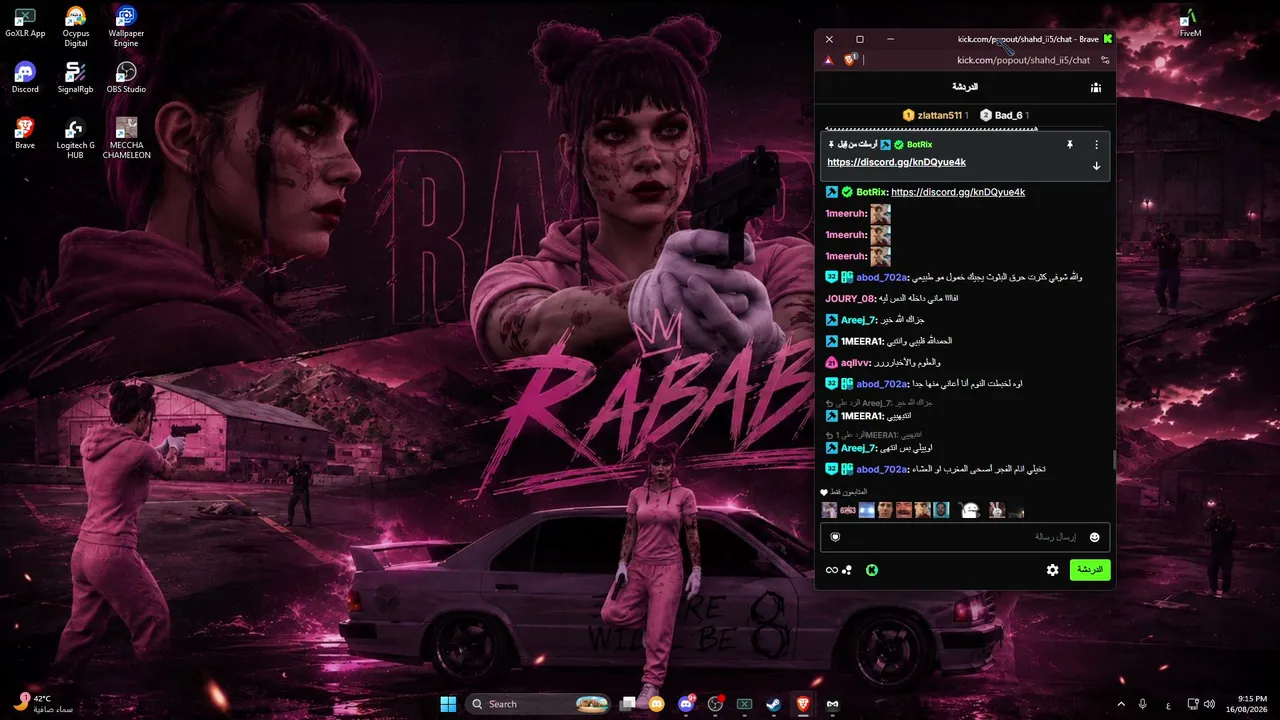
Task: Click aqllvv username in chat
Action: click(855, 363)
